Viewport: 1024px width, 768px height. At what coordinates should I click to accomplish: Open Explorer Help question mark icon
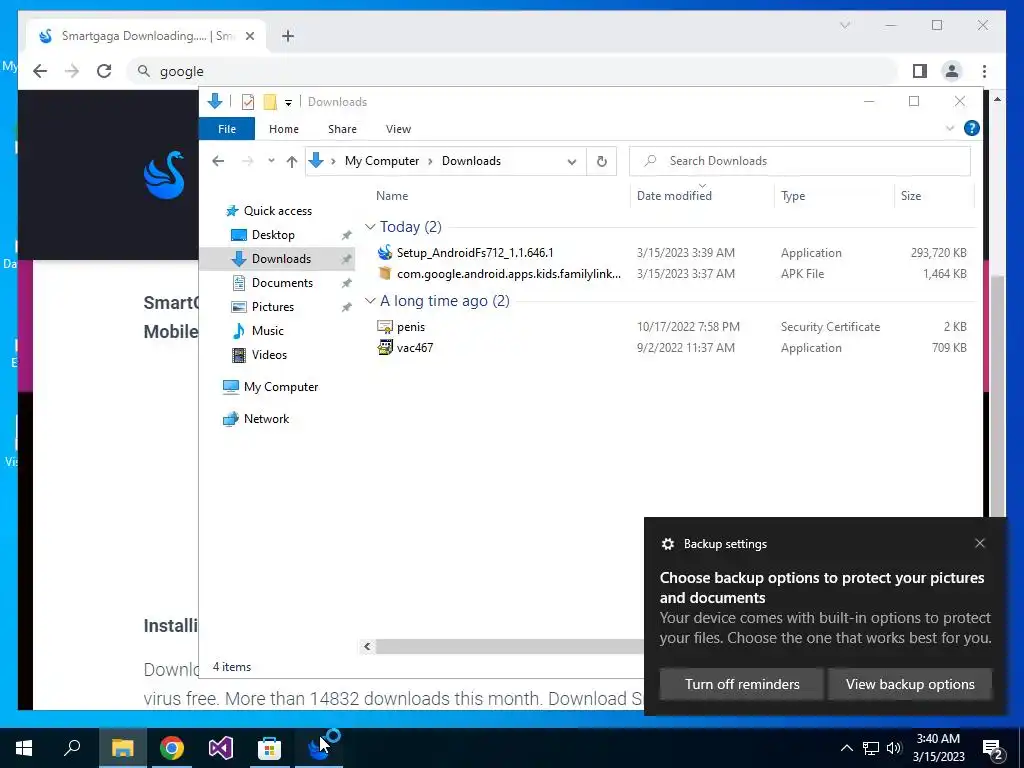(x=971, y=128)
